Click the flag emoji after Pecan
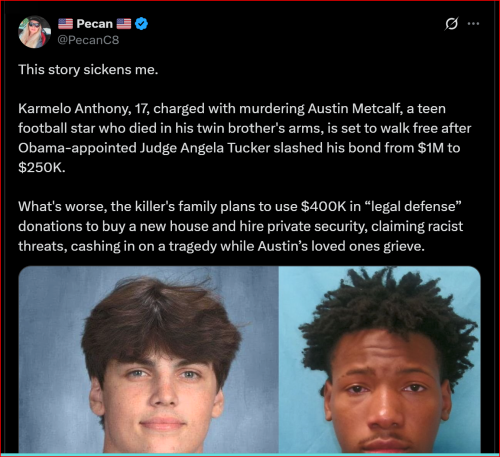The height and width of the screenshot is (457, 500). [124, 24]
